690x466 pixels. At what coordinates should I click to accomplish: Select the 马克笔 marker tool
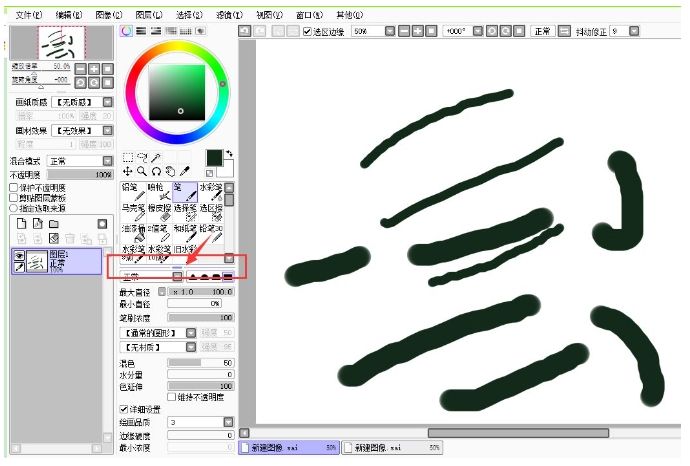coord(133,213)
